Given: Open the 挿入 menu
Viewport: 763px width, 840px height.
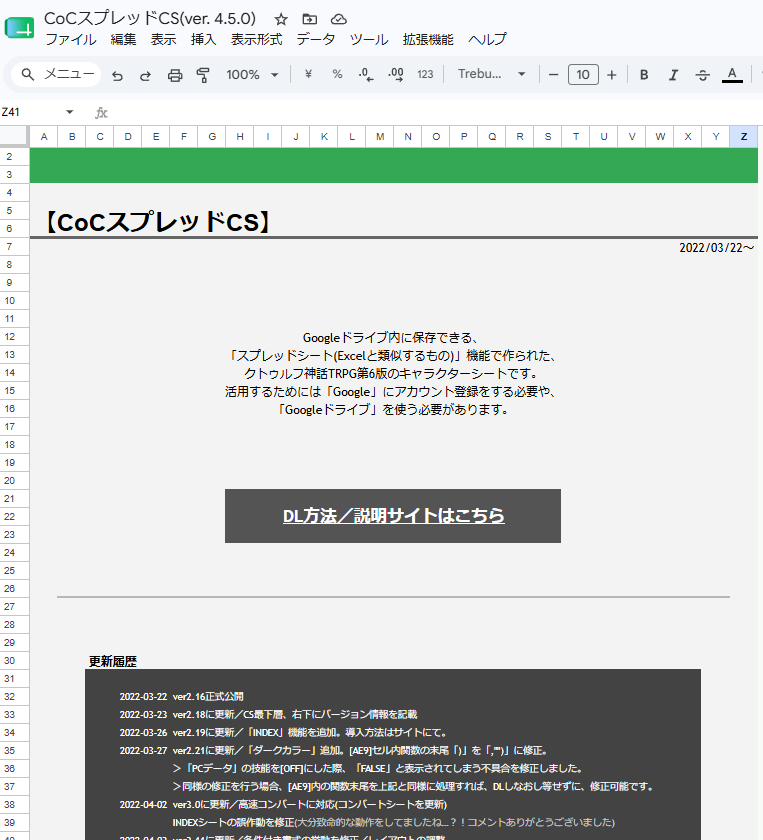Looking at the screenshot, I should coord(204,40).
